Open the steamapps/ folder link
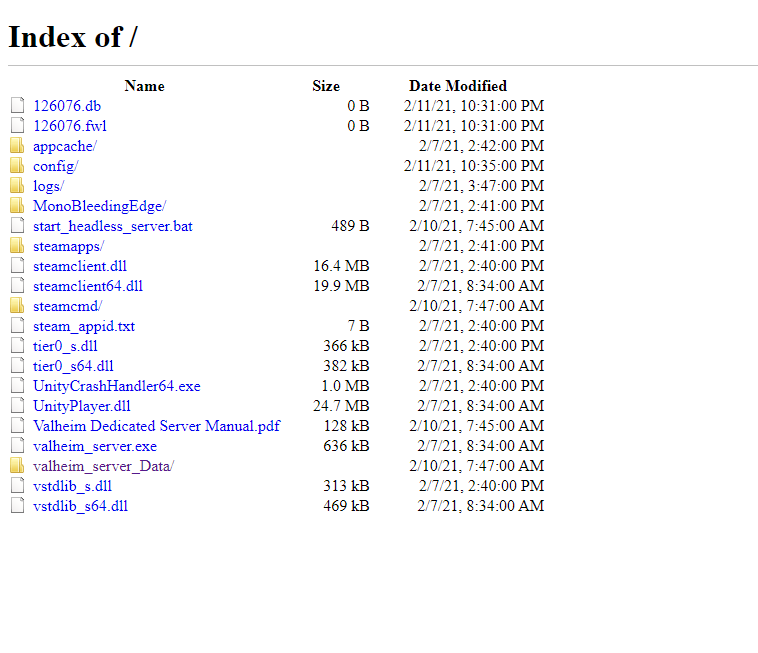The height and width of the screenshot is (653, 758). (x=68, y=246)
